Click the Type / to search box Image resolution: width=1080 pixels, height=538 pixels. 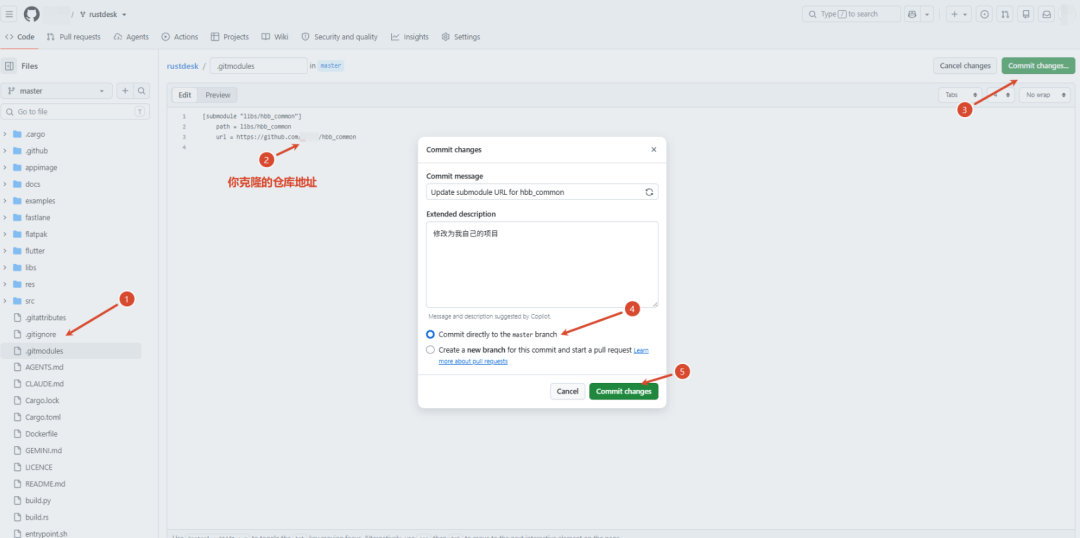click(x=851, y=14)
